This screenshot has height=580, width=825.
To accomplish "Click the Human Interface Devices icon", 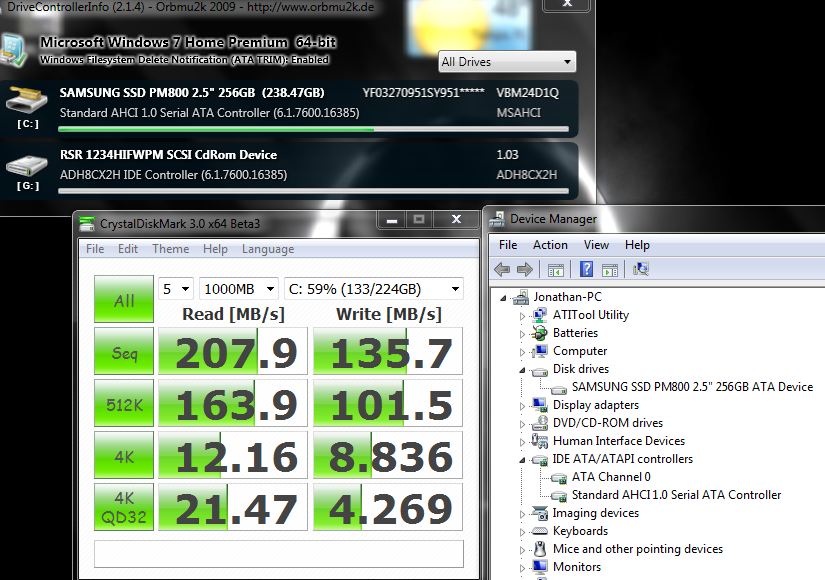I will click(539, 441).
